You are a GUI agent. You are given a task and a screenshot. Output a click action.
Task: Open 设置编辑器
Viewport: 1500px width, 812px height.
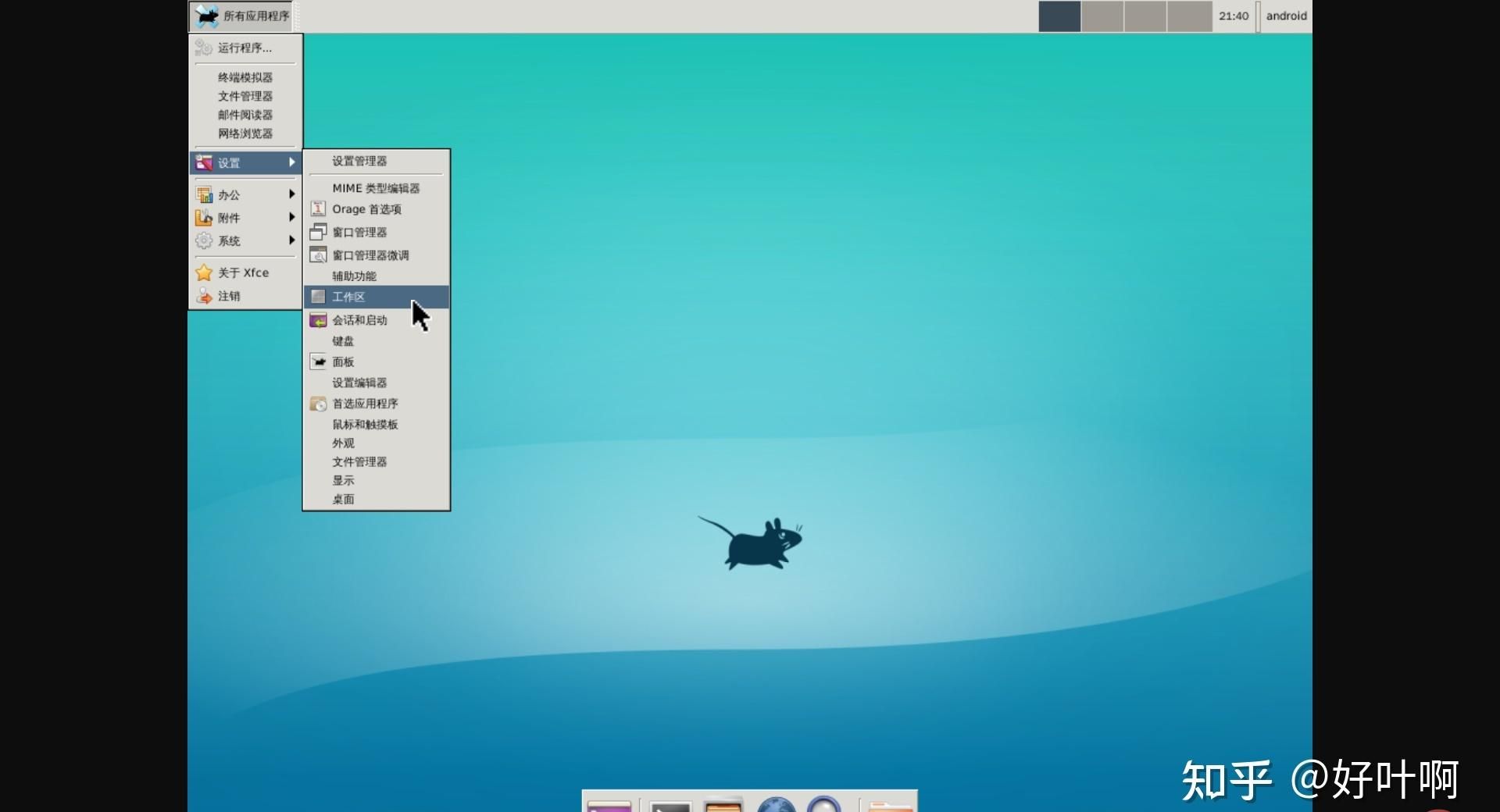coord(377,383)
